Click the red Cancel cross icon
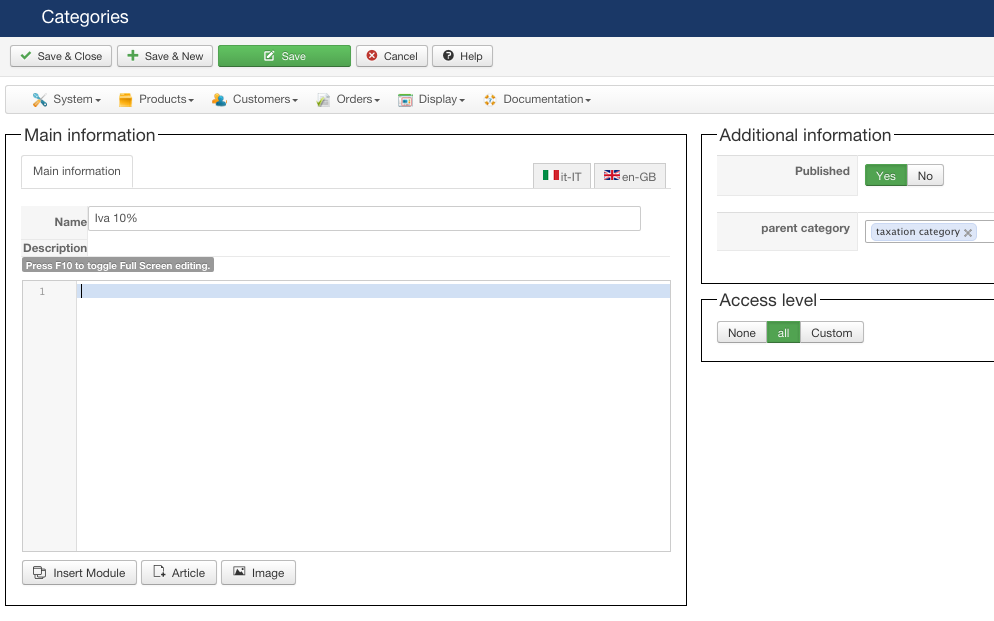Viewport: 994px width, 621px height. point(372,56)
